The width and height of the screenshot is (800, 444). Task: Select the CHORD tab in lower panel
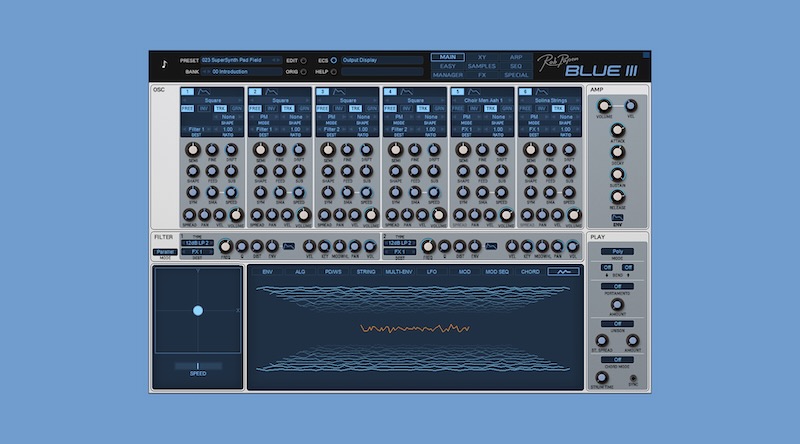coord(530,272)
